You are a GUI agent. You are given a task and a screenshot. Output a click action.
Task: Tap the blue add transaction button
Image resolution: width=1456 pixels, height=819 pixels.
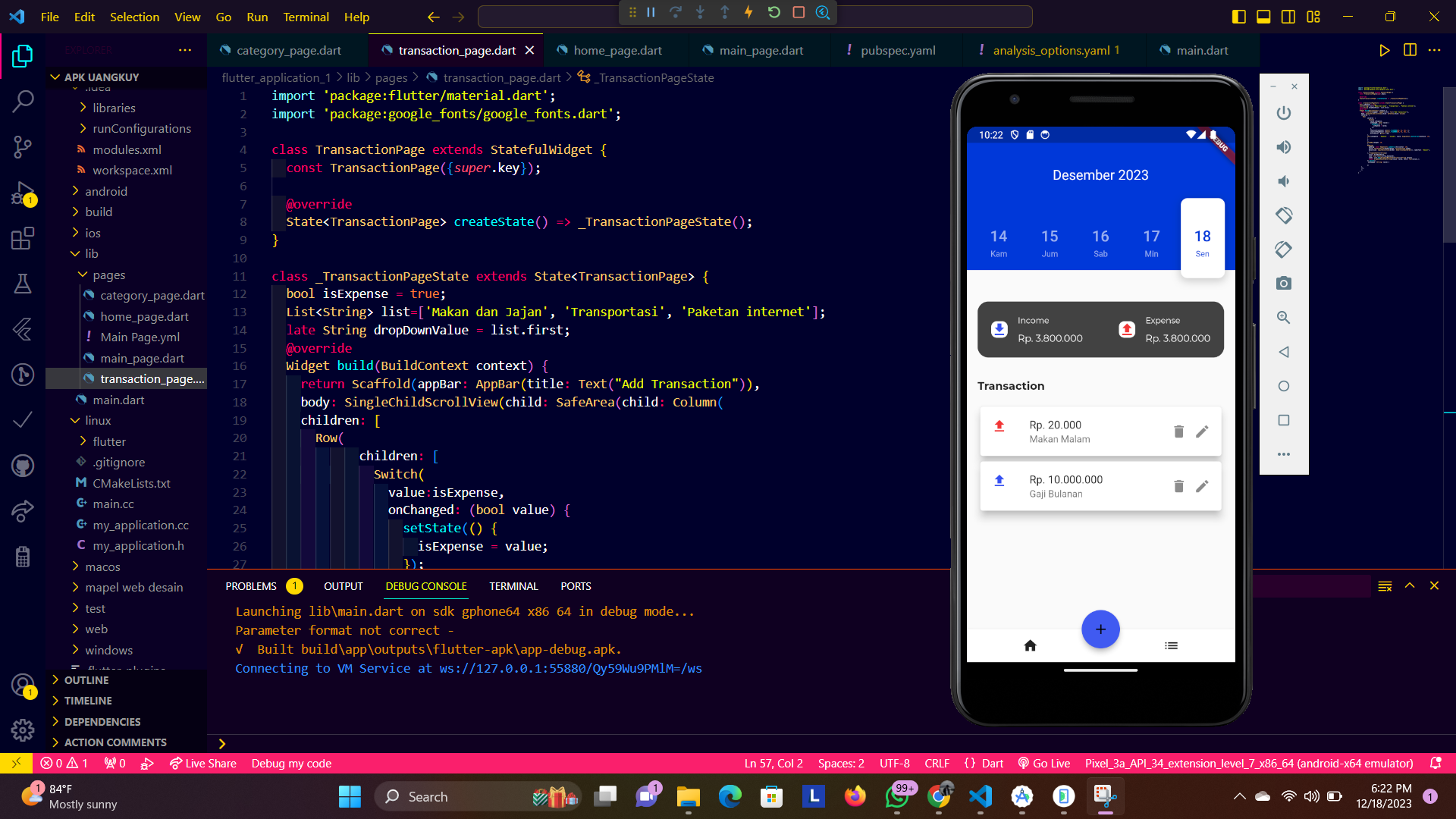[1100, 629]
